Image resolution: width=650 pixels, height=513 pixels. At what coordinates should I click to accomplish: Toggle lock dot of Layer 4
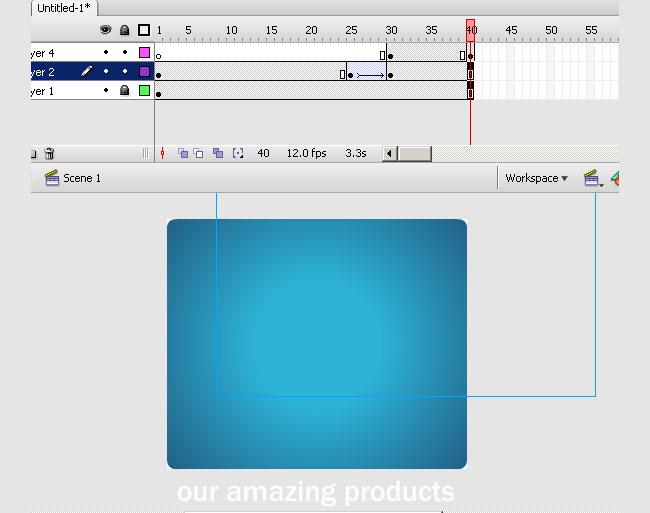[125, 52]
